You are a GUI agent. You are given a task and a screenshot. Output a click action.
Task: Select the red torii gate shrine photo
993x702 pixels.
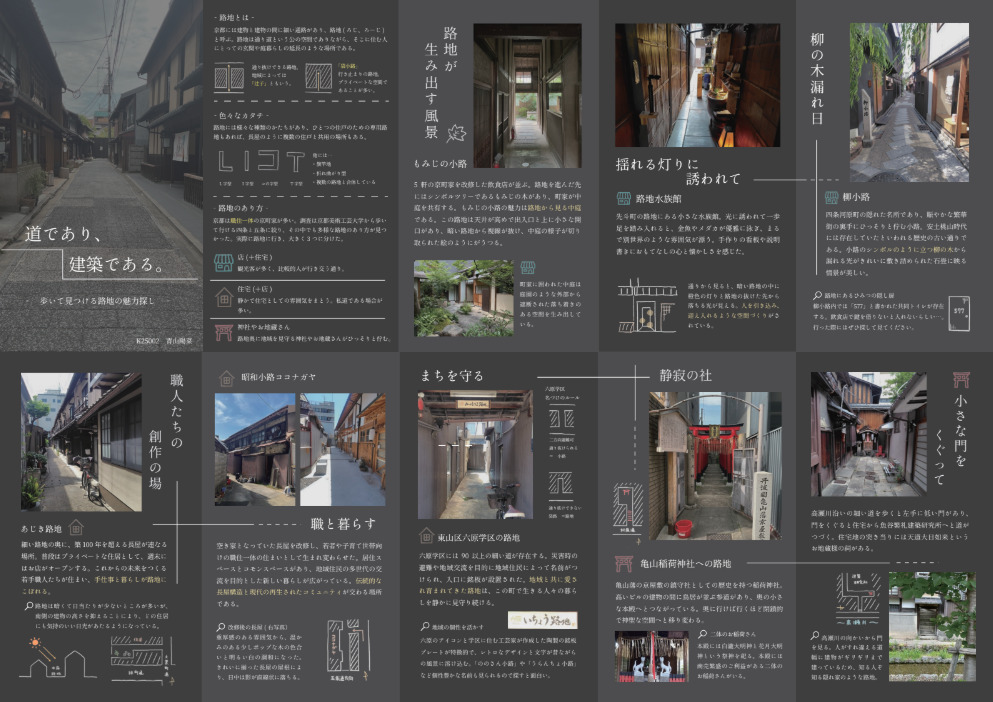point(715,466)
